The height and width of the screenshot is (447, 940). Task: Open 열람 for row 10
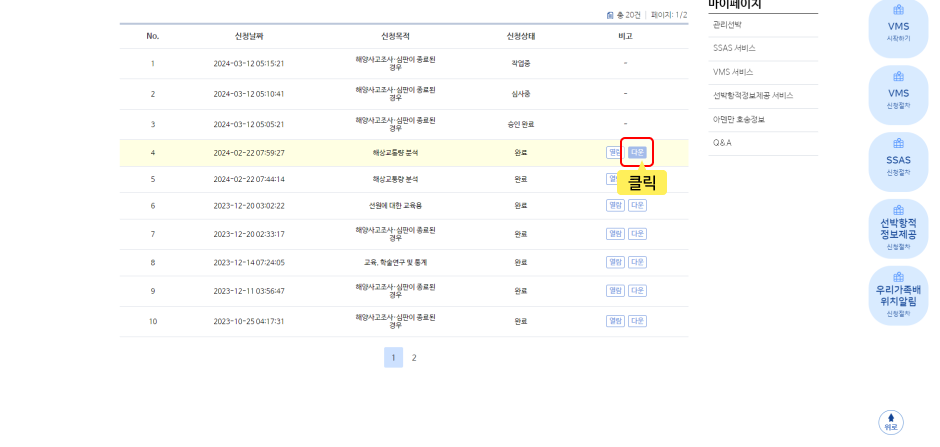click(614, 321)
